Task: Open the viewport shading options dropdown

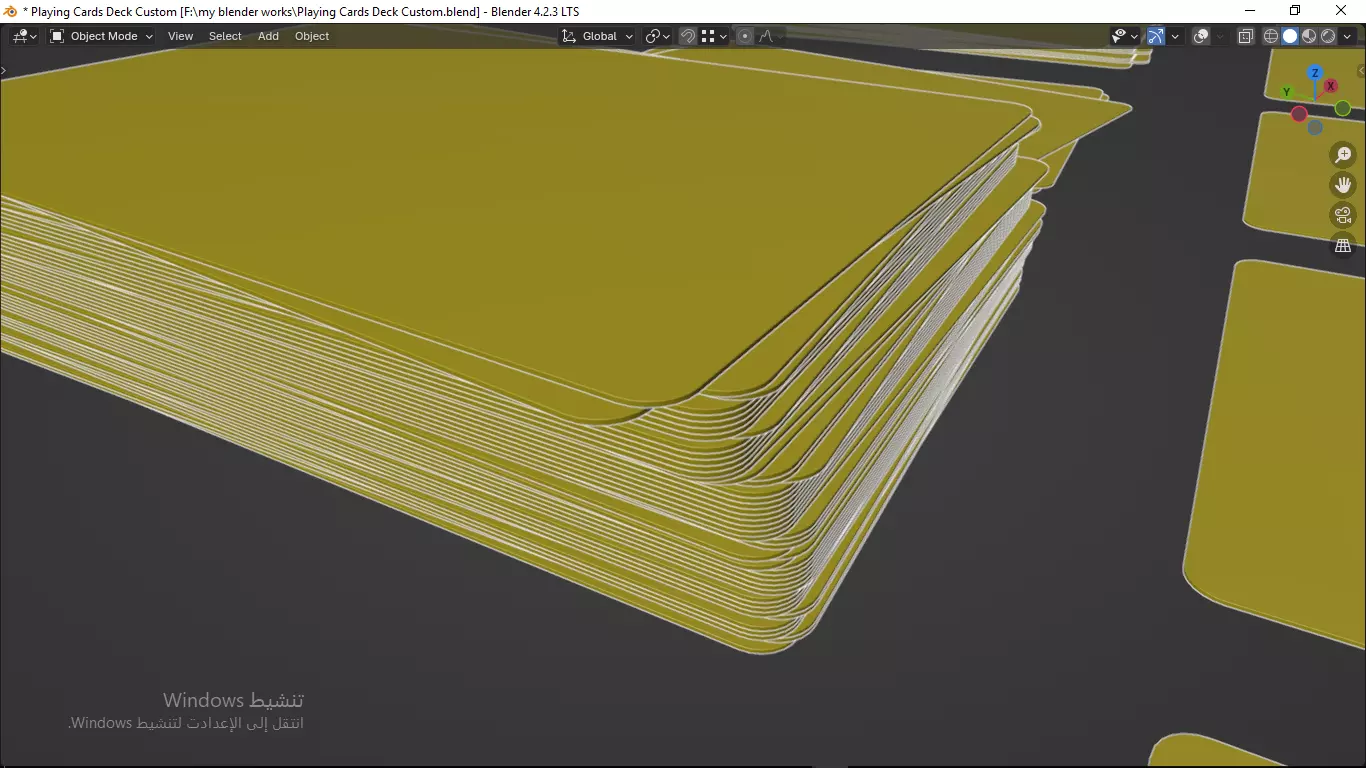Action: [1347, 36]
